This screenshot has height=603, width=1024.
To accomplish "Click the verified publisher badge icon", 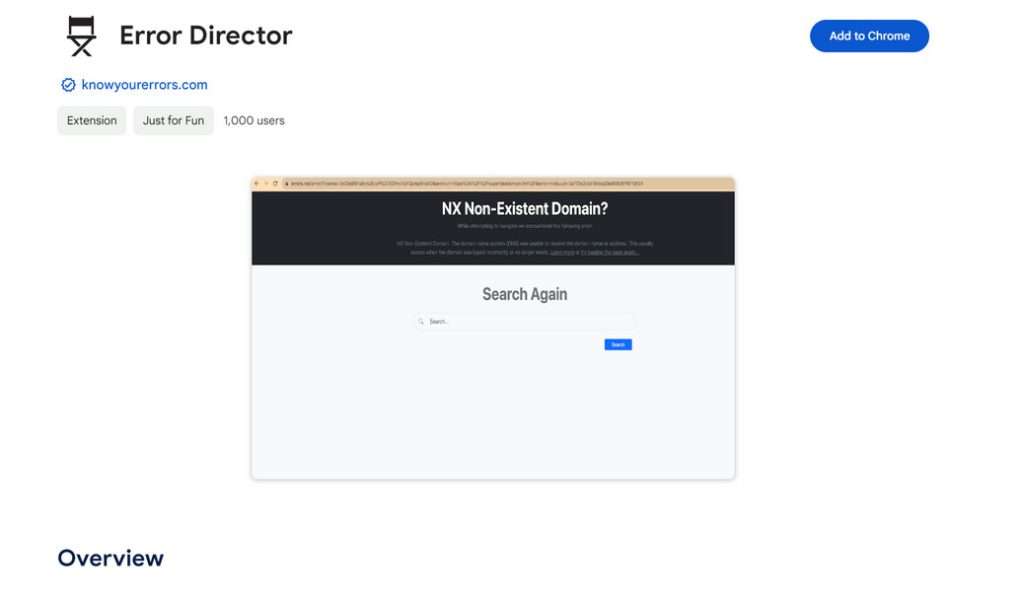I will [x=66, y=85].
